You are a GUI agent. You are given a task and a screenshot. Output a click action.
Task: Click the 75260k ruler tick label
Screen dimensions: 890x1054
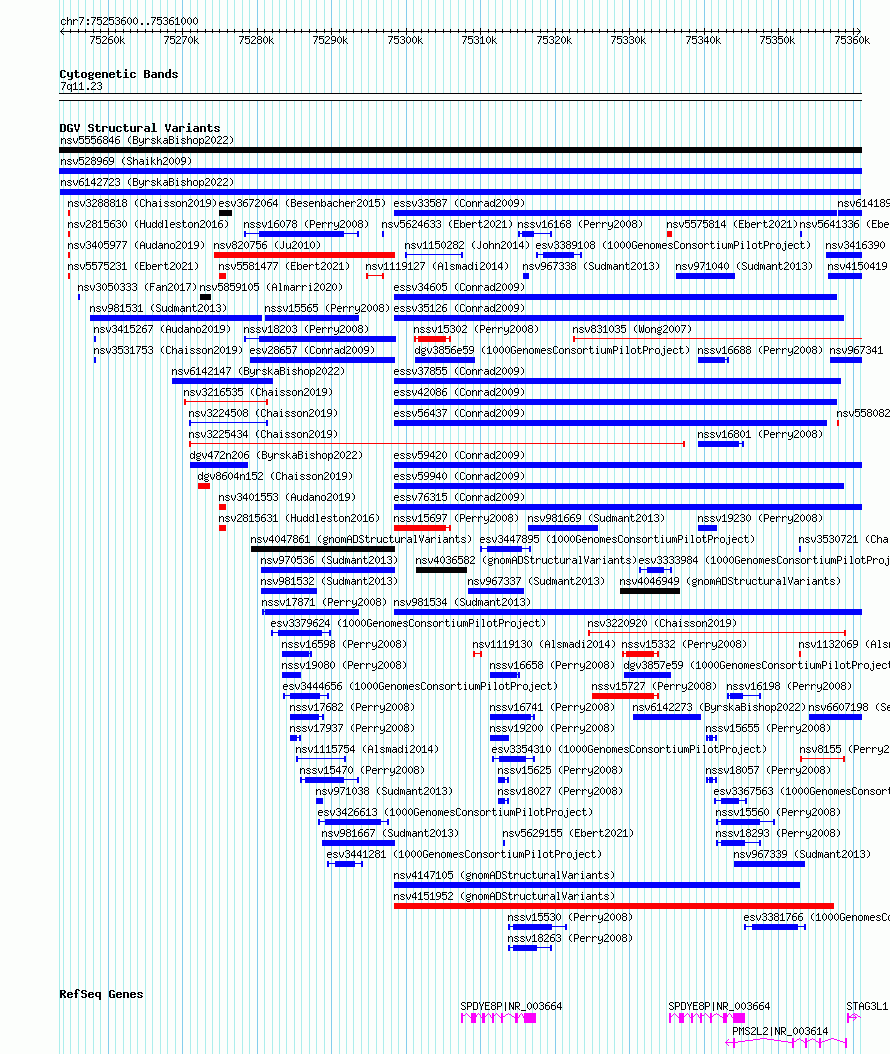click(x=107, y=40)
